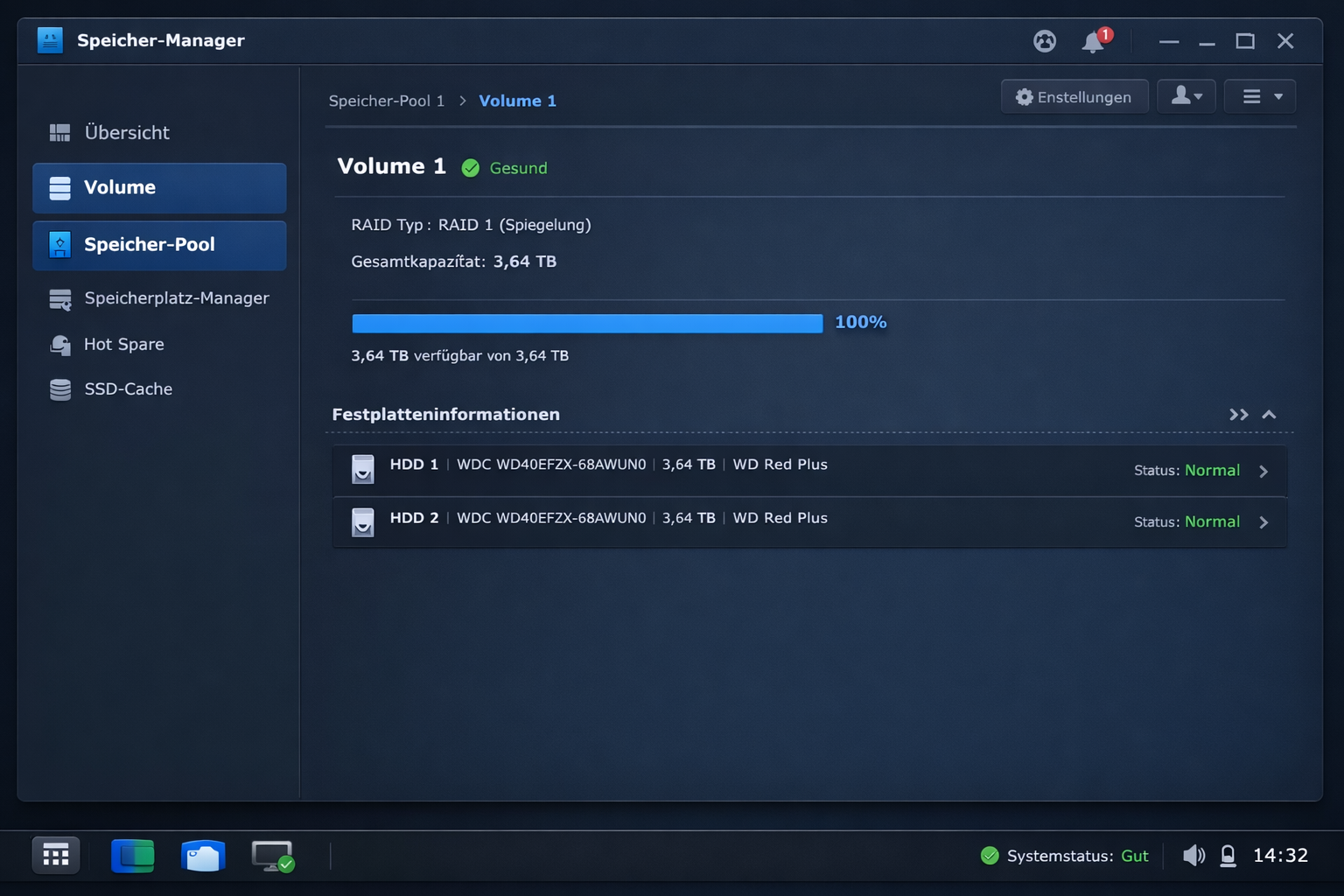Click the resource monitor taskbar icon
This screenshot has height=896, width=1344.
[271, 855]
